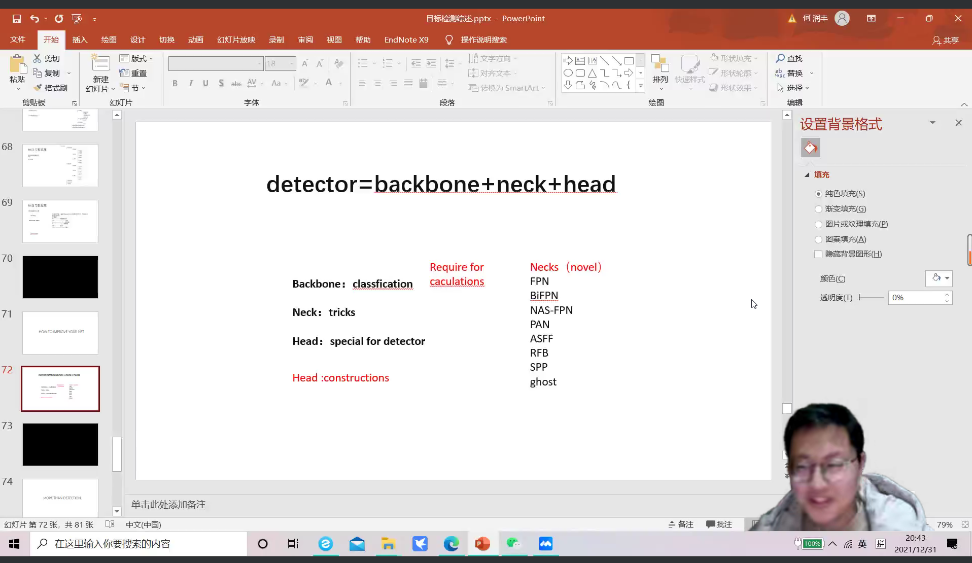The image size is (972, 563).
Task: Open the Replace (替换) dropdown arrow
Action: point(811,73)
